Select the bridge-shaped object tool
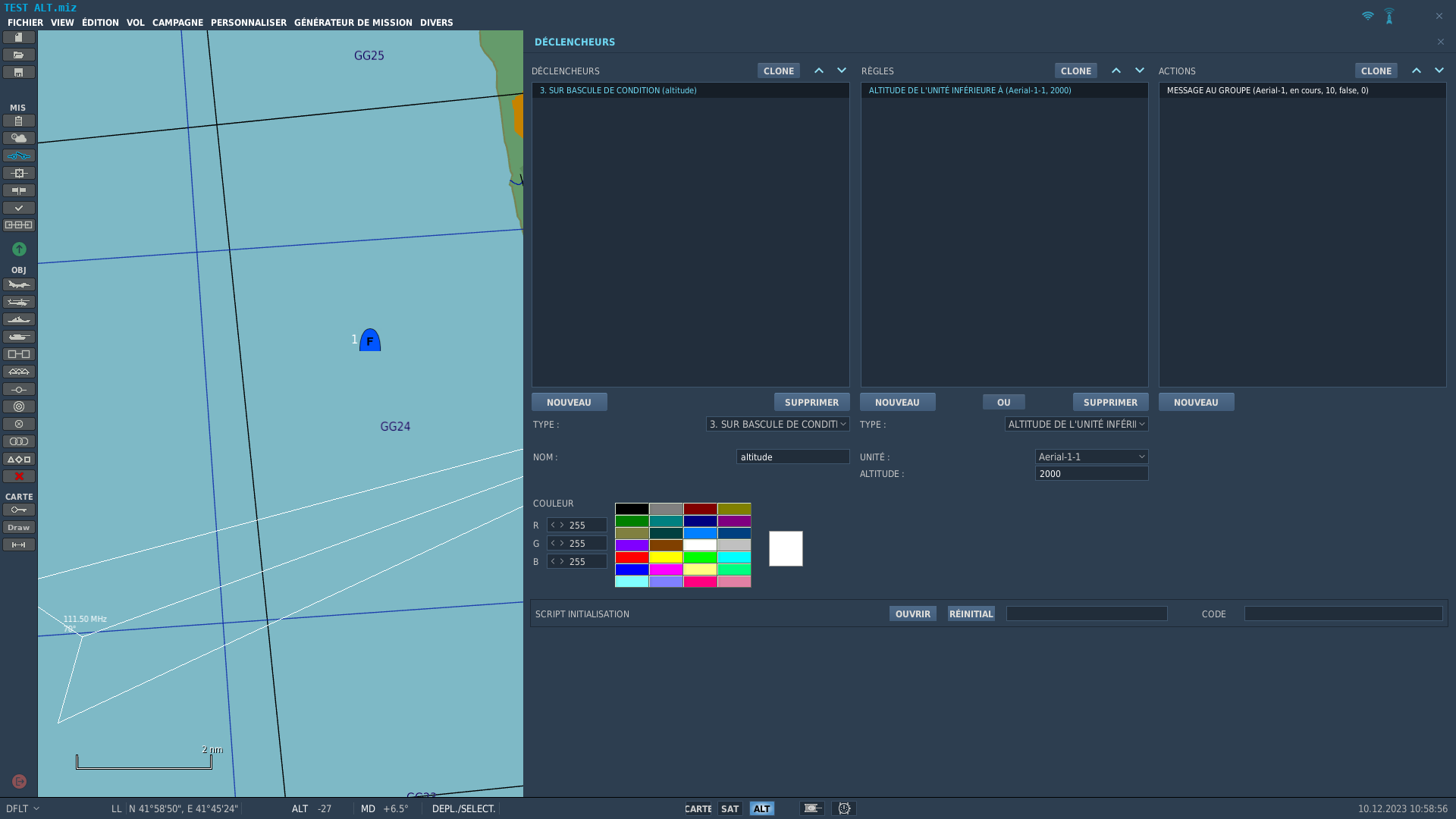This screenshot has width=1456, height=819. pyautogui.click(x=19, y=372)
